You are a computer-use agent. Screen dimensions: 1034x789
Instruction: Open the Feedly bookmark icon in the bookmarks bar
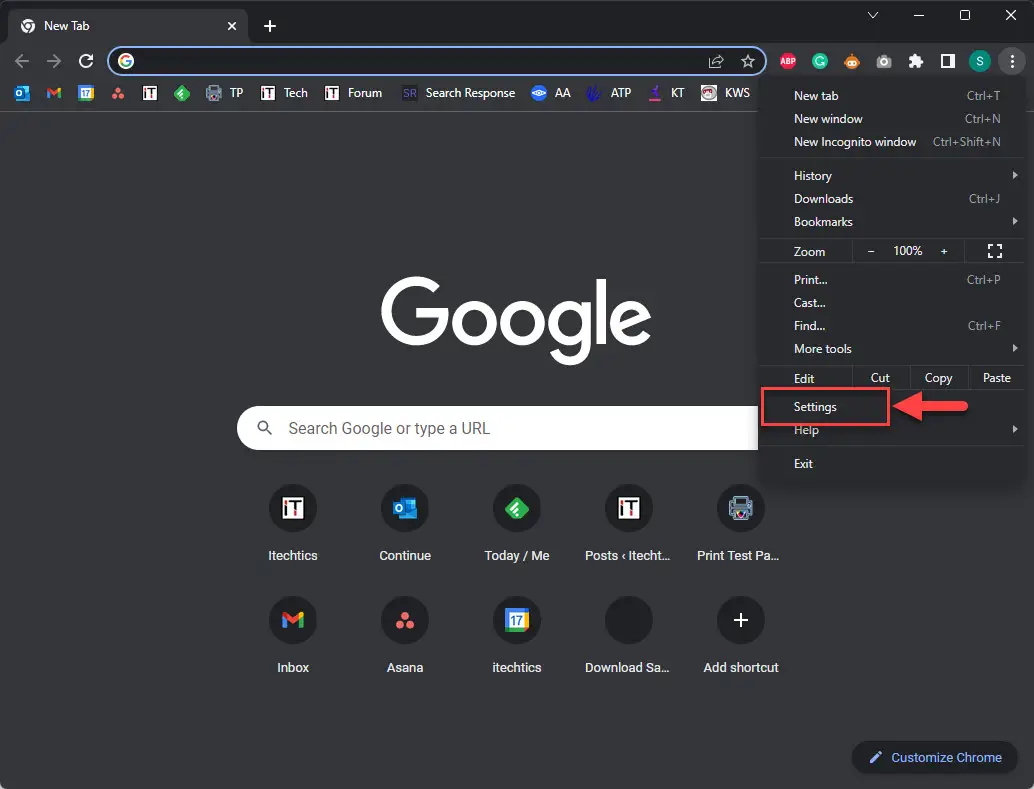point(182,93)
